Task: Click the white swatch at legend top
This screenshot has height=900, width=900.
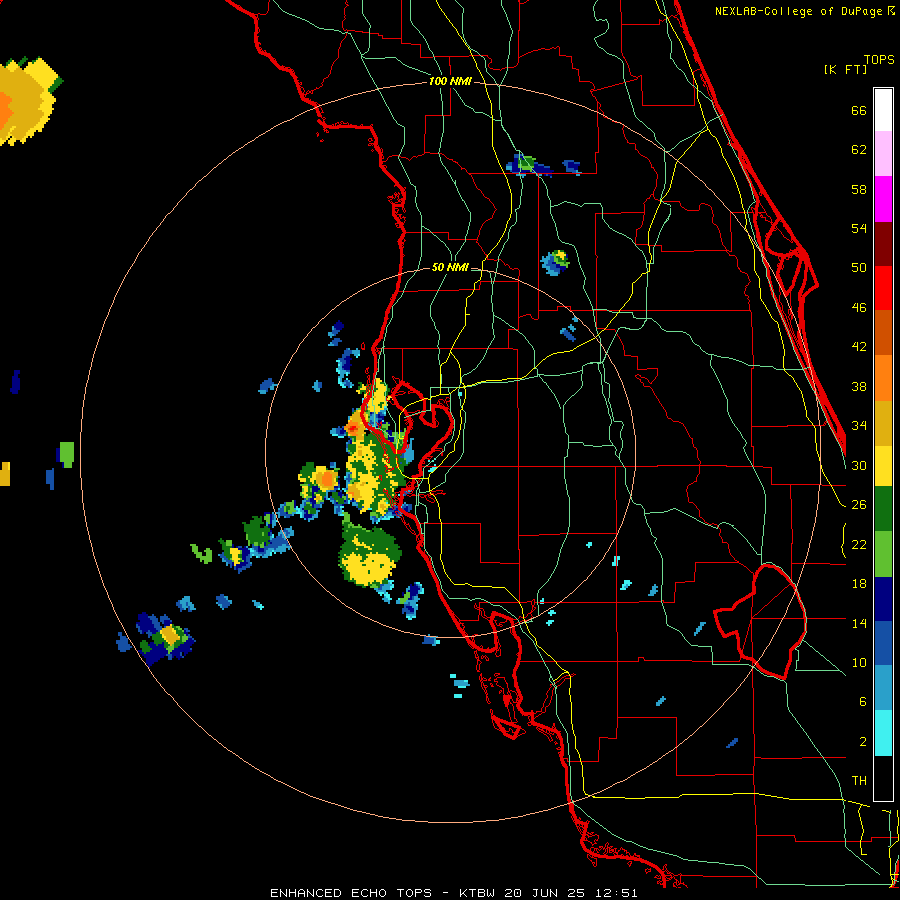Action: 883,110
